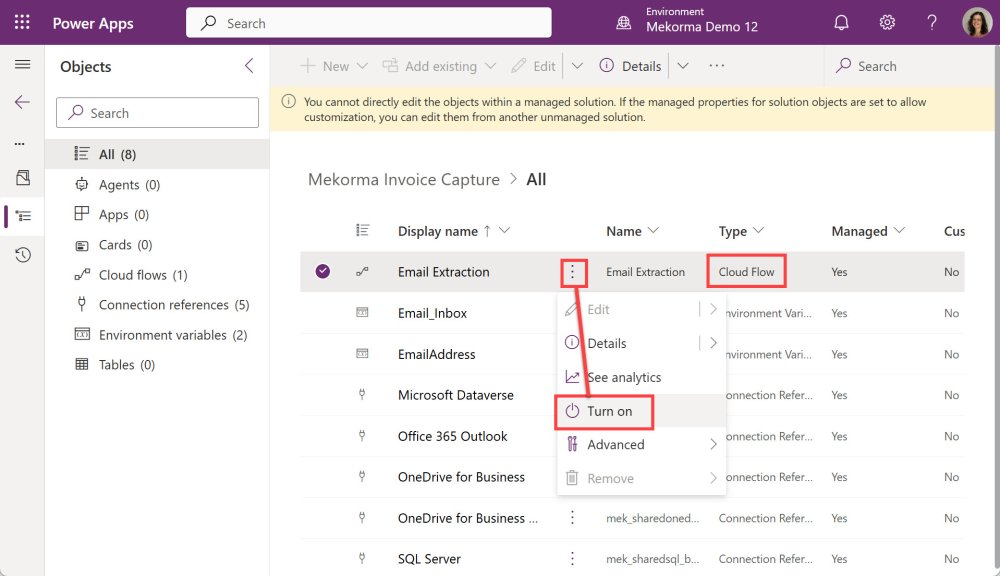The width and height of the screenshot is (1000, 576).
Task: Open the notifications bell
Action: [842, 22]
